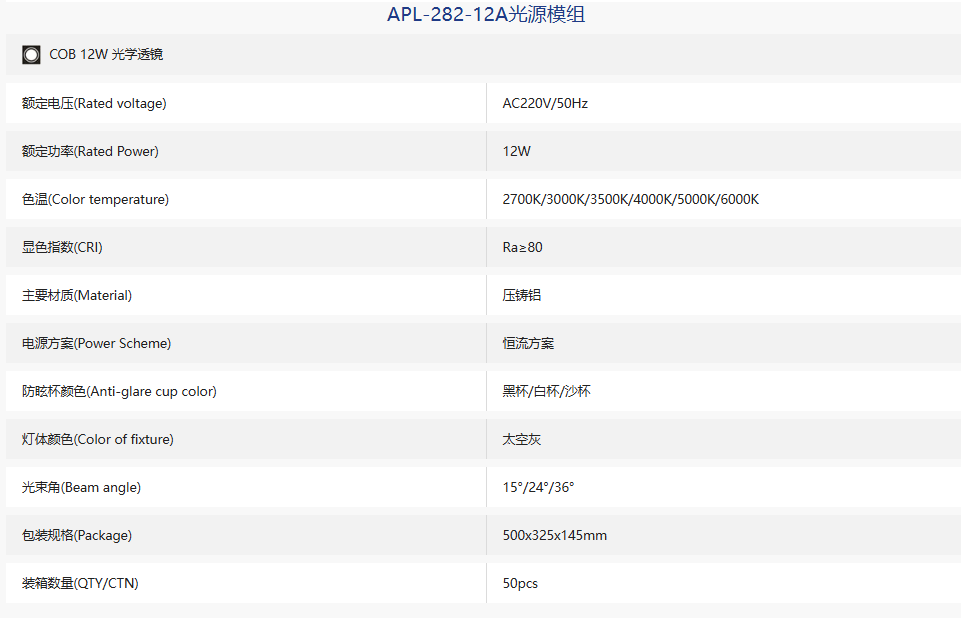Click the COB 12W 光学透镜 label
961x618 pixels.
point(106,55)
